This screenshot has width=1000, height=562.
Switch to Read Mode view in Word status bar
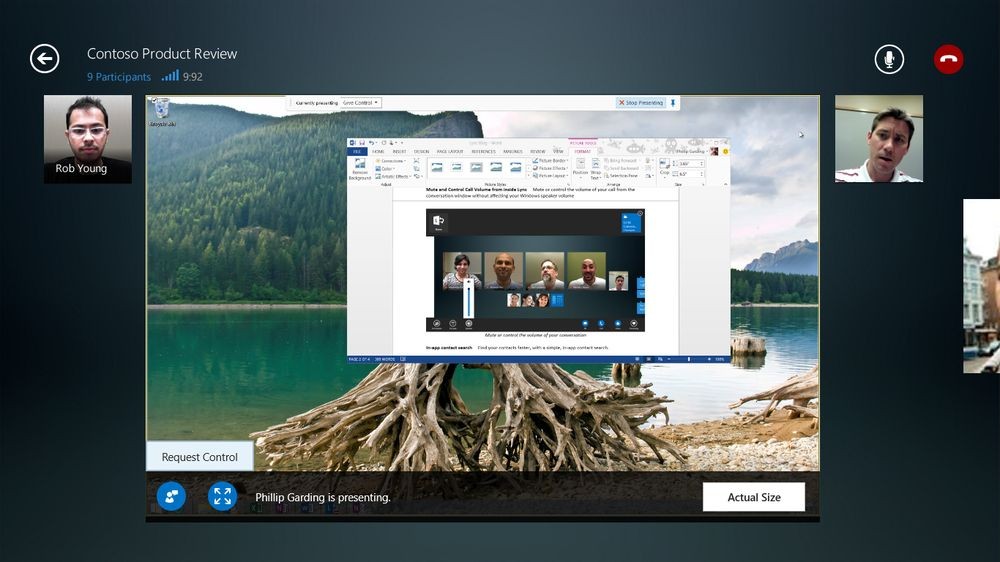[637, 359]
